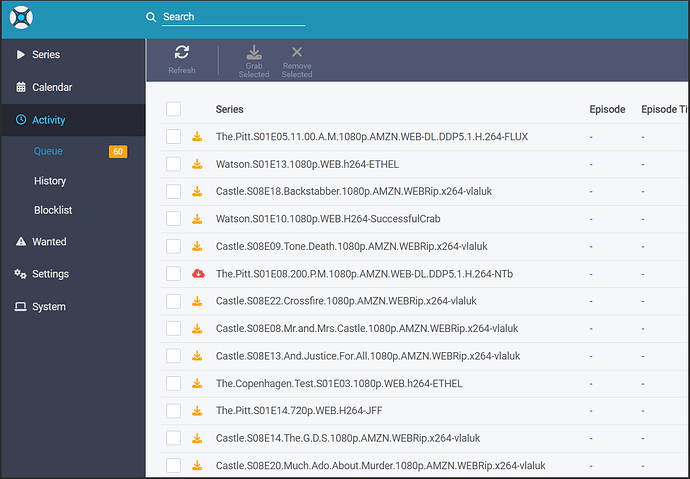The height and width of the screenshot is (479, 690).
Task: Toggle the select-all checkbox in table header
Action: point(174,109)
